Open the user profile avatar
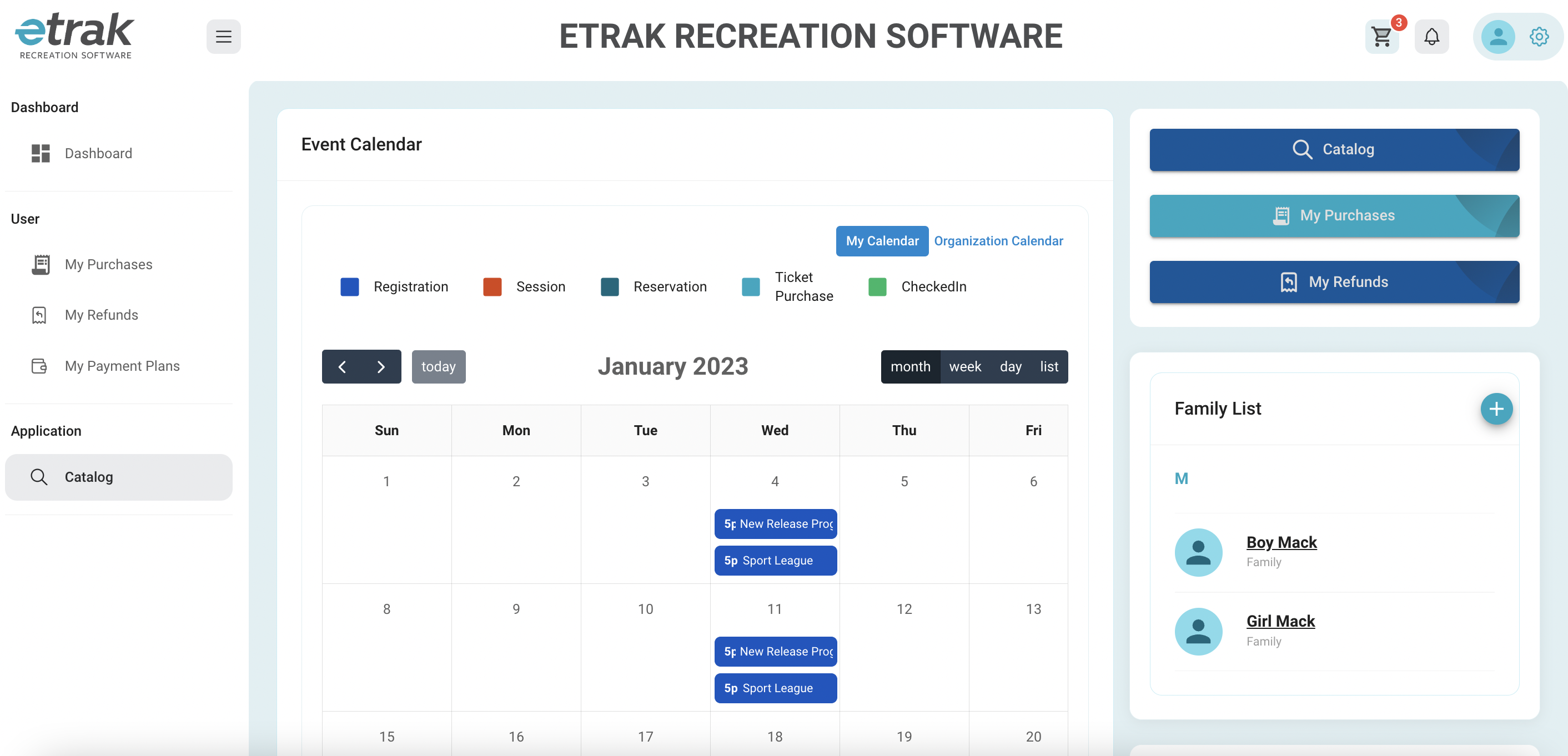 tap(1498, 37)
